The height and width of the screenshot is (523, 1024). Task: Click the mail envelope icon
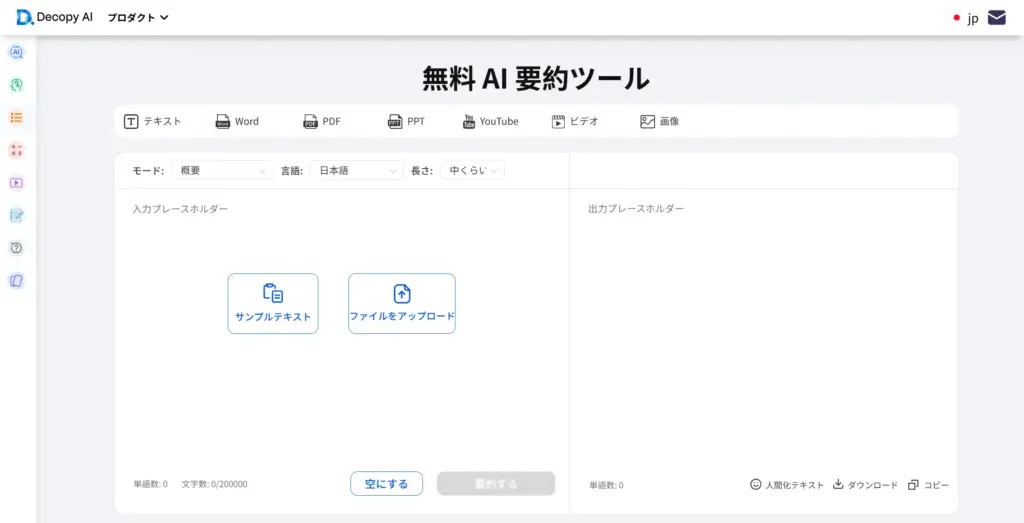[x=996, y=17]
